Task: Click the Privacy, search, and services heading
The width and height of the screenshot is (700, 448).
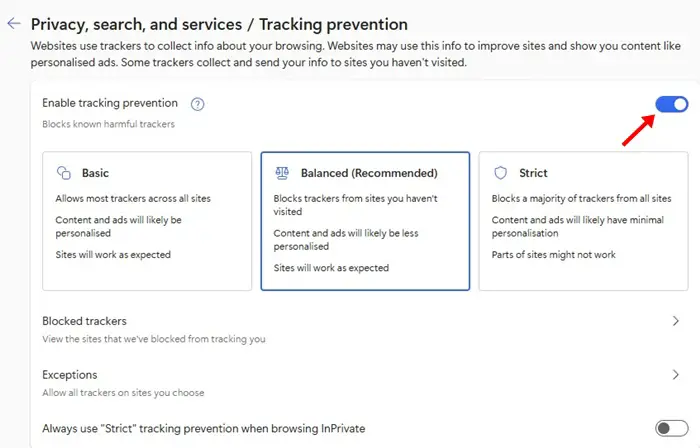Action: [136, 25]
